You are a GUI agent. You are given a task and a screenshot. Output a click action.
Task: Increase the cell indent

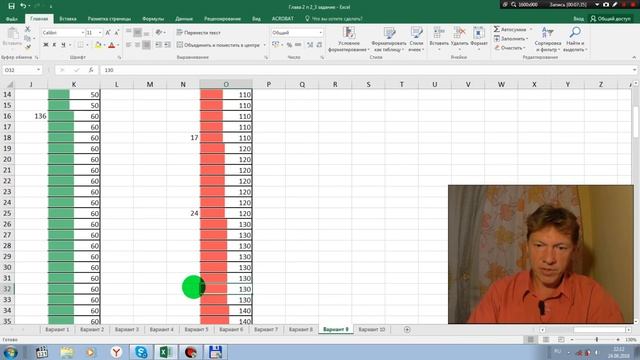(x=167, y=45)
